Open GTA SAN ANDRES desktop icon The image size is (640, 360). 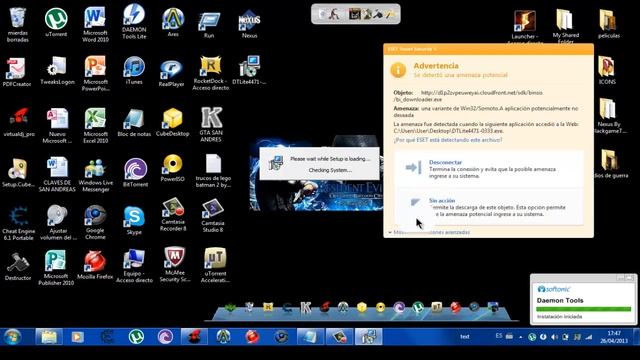coord(211,118)
